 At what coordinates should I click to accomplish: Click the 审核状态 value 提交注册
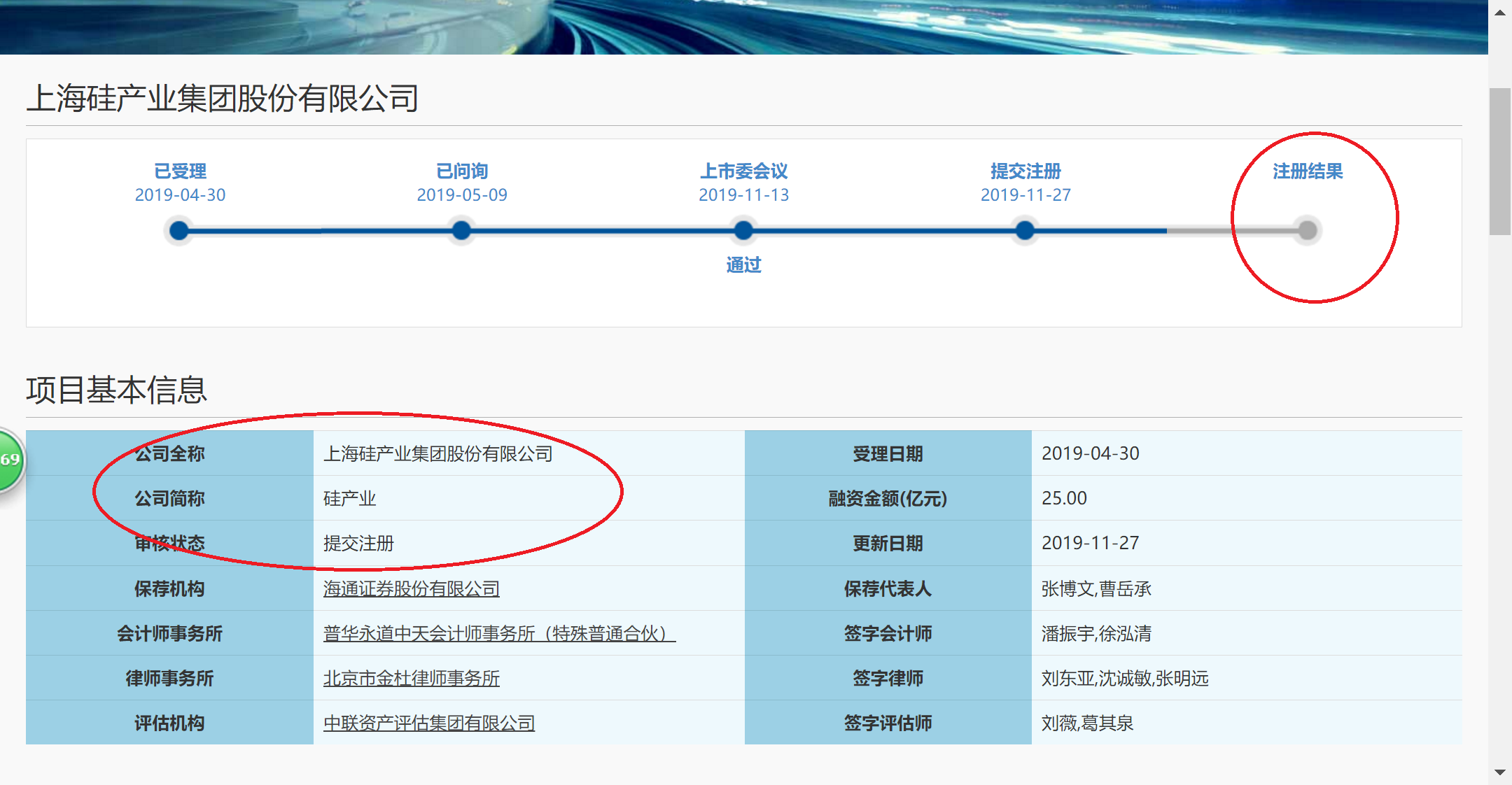click(529, 543)
